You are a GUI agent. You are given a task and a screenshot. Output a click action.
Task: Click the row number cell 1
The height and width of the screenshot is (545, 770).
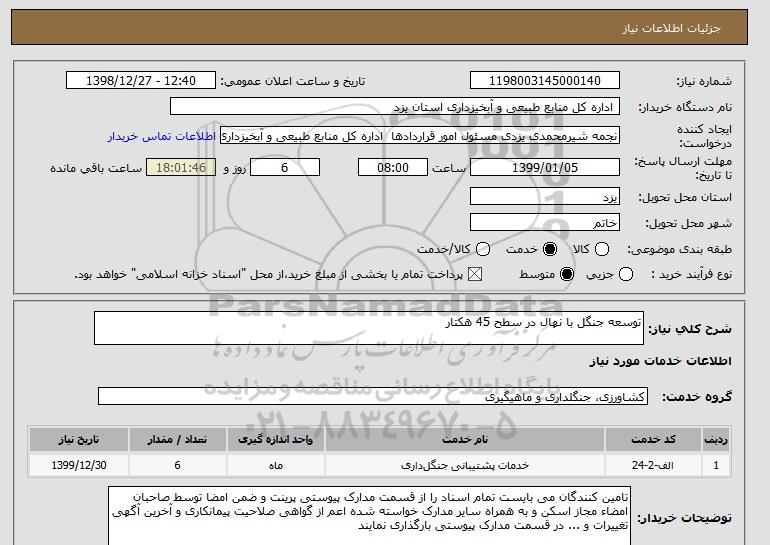tap(716, 465)
